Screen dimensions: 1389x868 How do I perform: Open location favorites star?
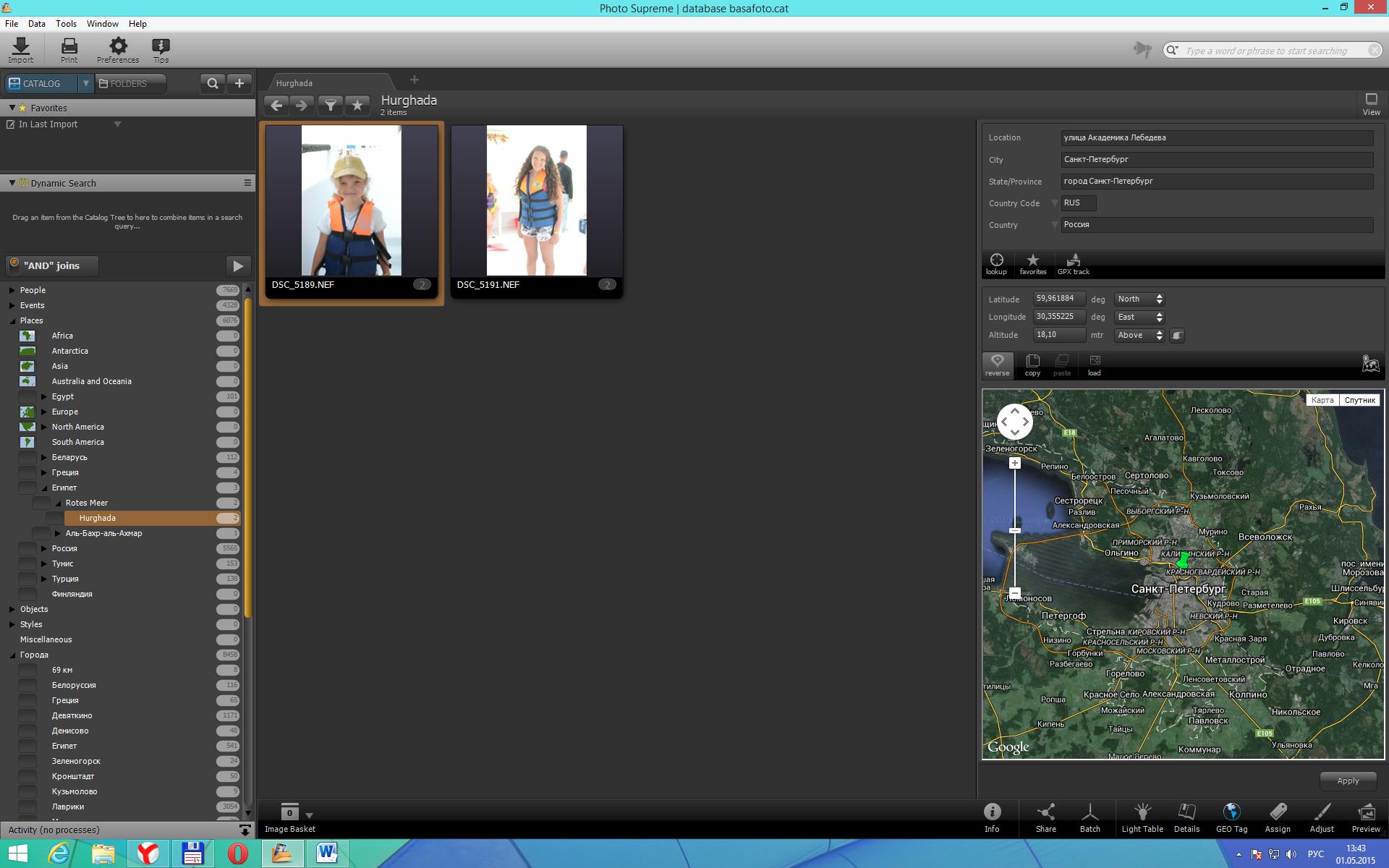pos(1032,264)
